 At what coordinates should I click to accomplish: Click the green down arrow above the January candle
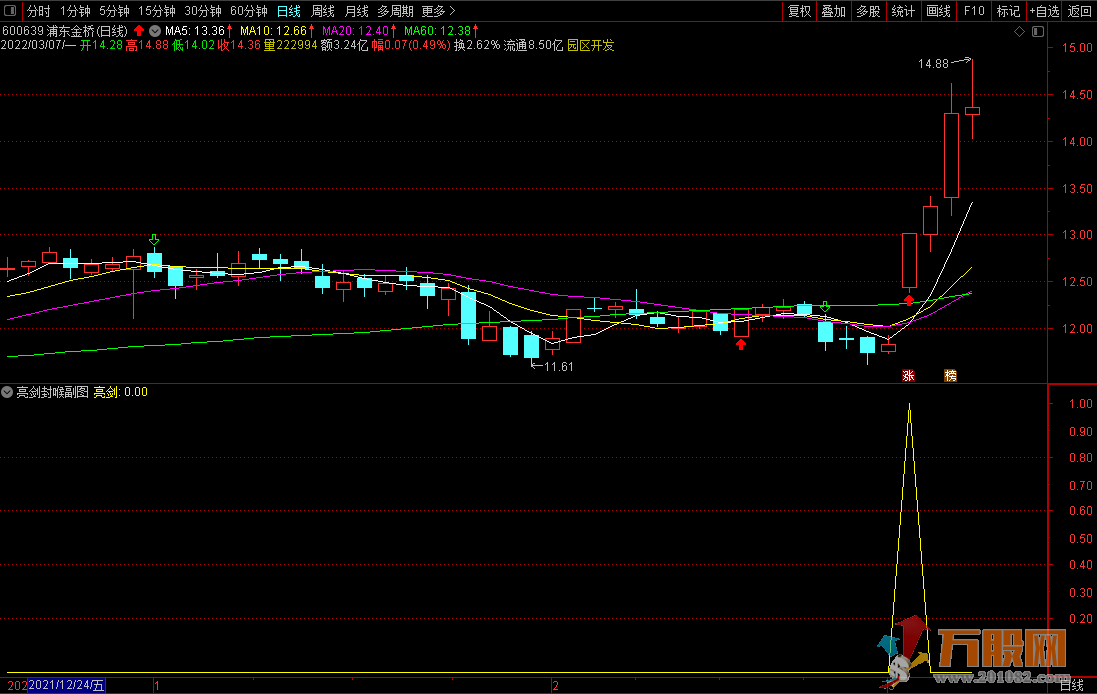(154, 240)
